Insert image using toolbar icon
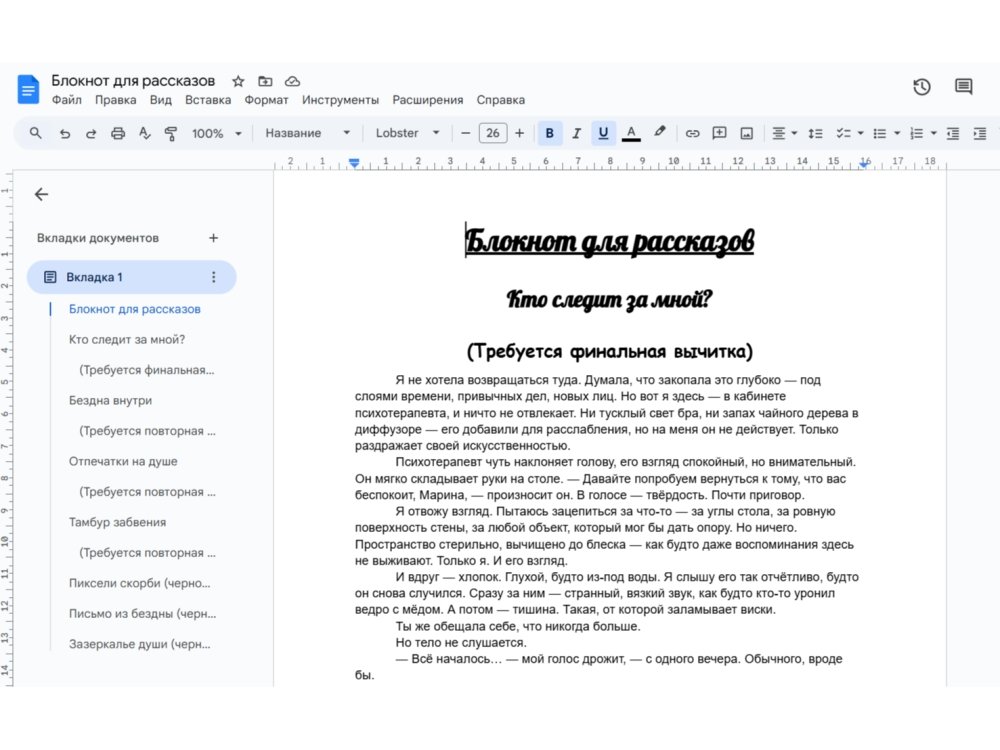Viewport: 1000px width, 750px height. (x=746, y=133)
